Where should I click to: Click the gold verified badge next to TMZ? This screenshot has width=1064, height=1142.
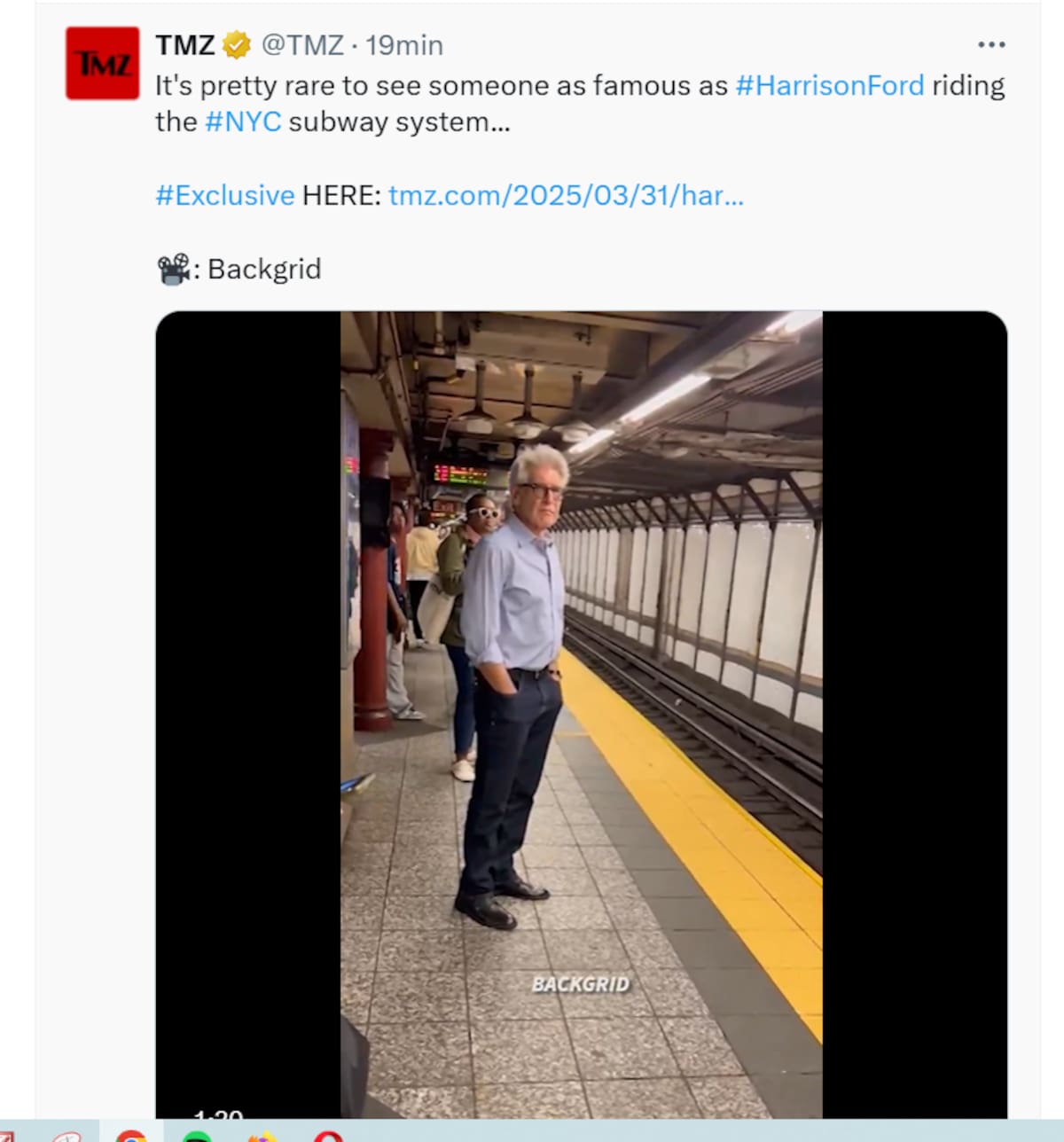pyautogui.click(x=235, y=44)
